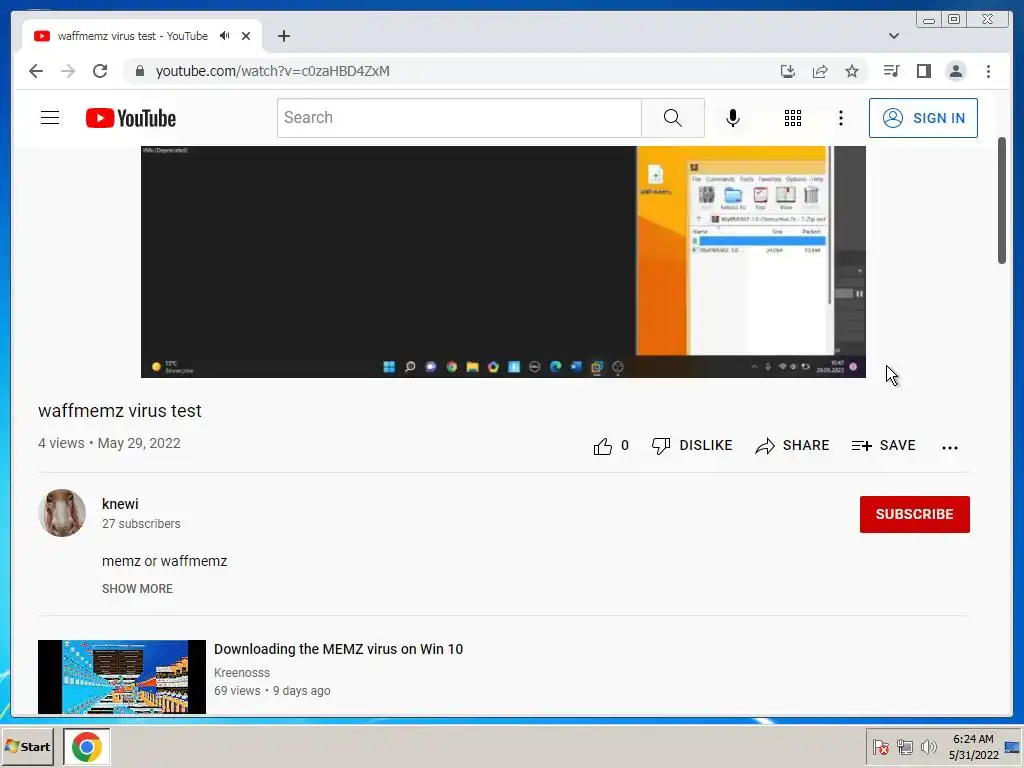The image size is (1024, 768).
Task: Open the media control icon in Chrome toolbar
Action: click(891, 71)
